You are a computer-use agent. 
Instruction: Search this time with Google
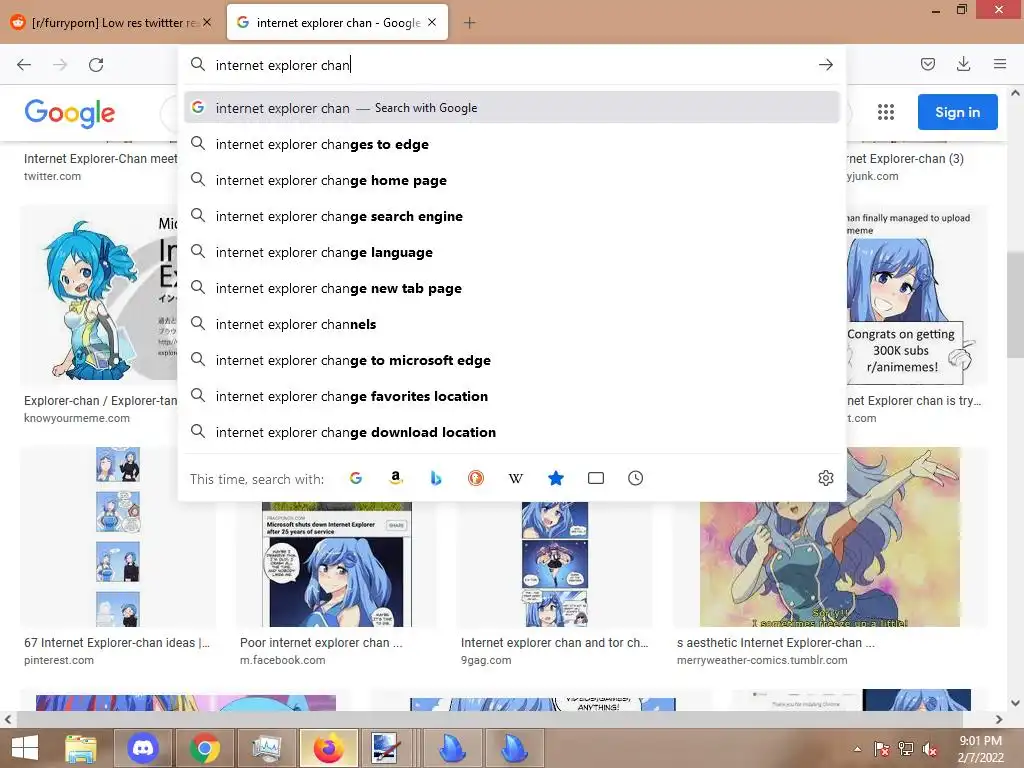[356, 478]
